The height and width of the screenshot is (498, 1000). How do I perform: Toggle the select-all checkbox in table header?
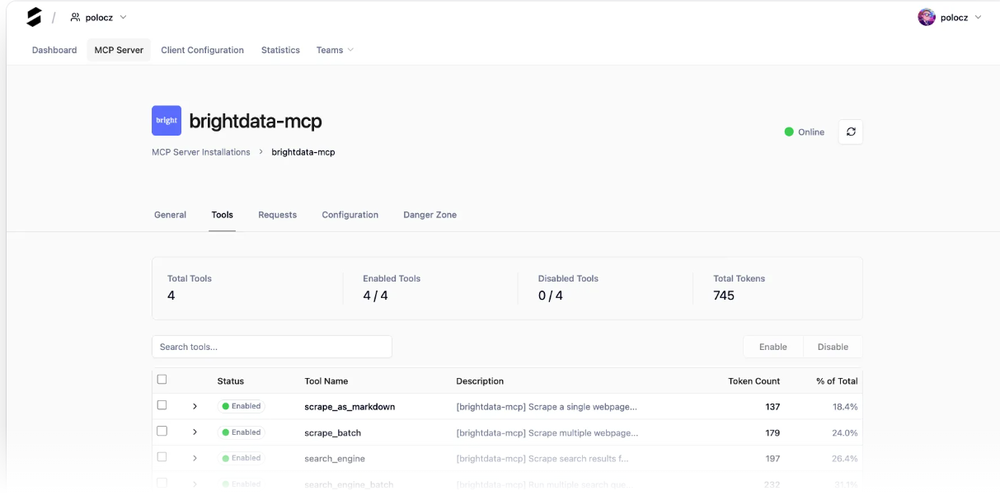pos(162,379)
